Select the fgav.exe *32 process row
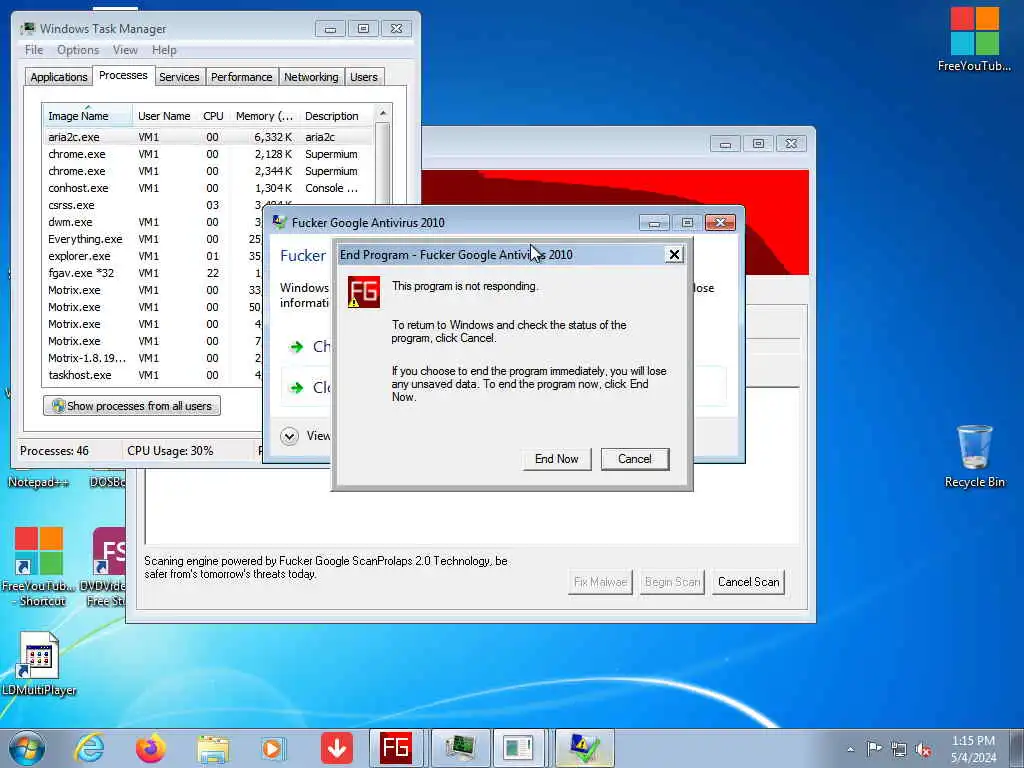The height and width of the screenshot is (768, 1024). point(153,273)
